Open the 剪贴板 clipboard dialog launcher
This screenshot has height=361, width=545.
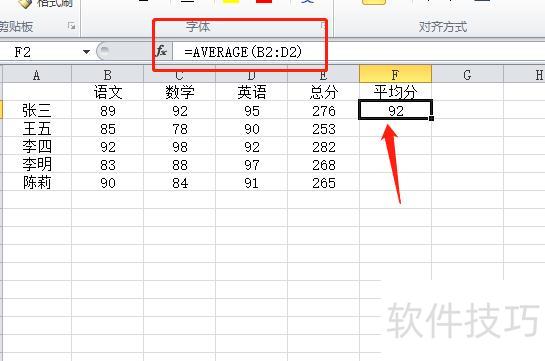pos(72,26)
